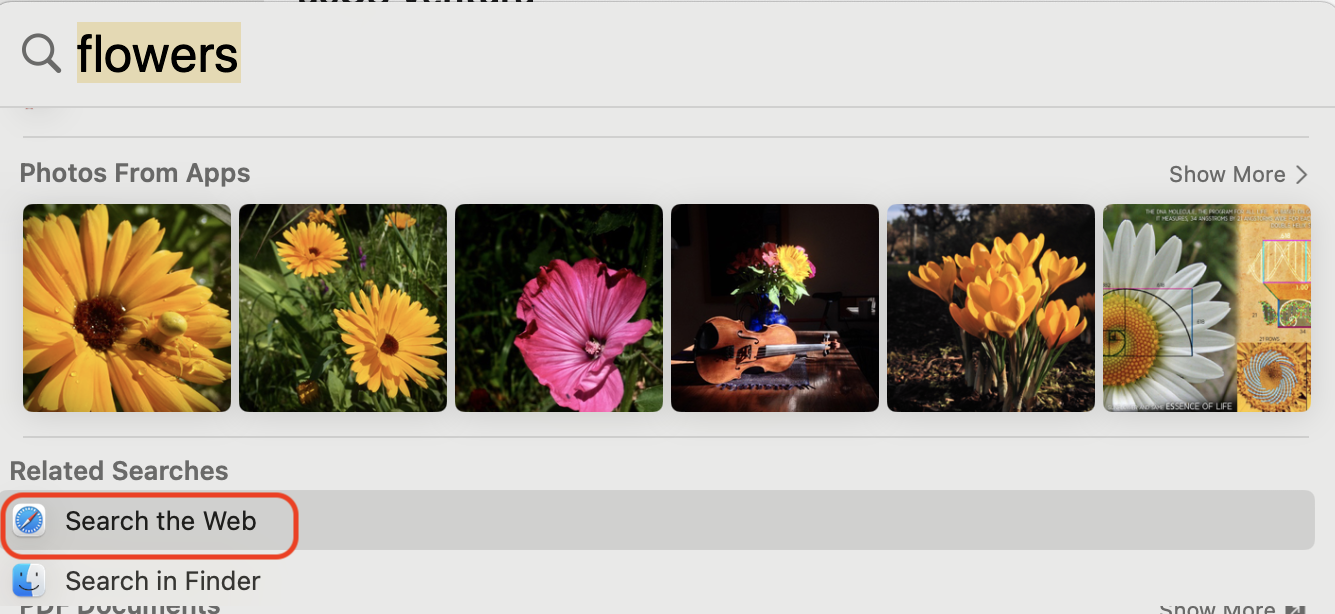Click the "PDF Documents" section heading
Image resolution: width=1335 pixels, height=614 pixels.
[120, 605]
